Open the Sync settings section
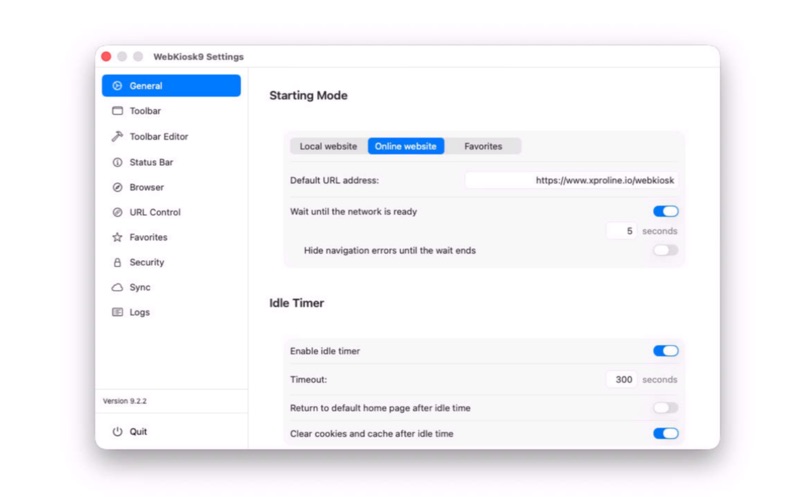 click(x=171, y=287)
